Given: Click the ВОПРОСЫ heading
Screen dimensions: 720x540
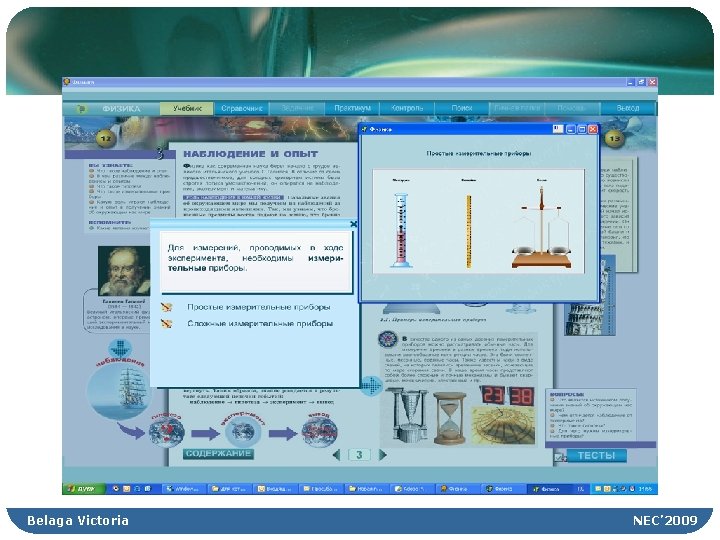Looking at the screenshot, I should pyautogui.click(x=567, y=394).
